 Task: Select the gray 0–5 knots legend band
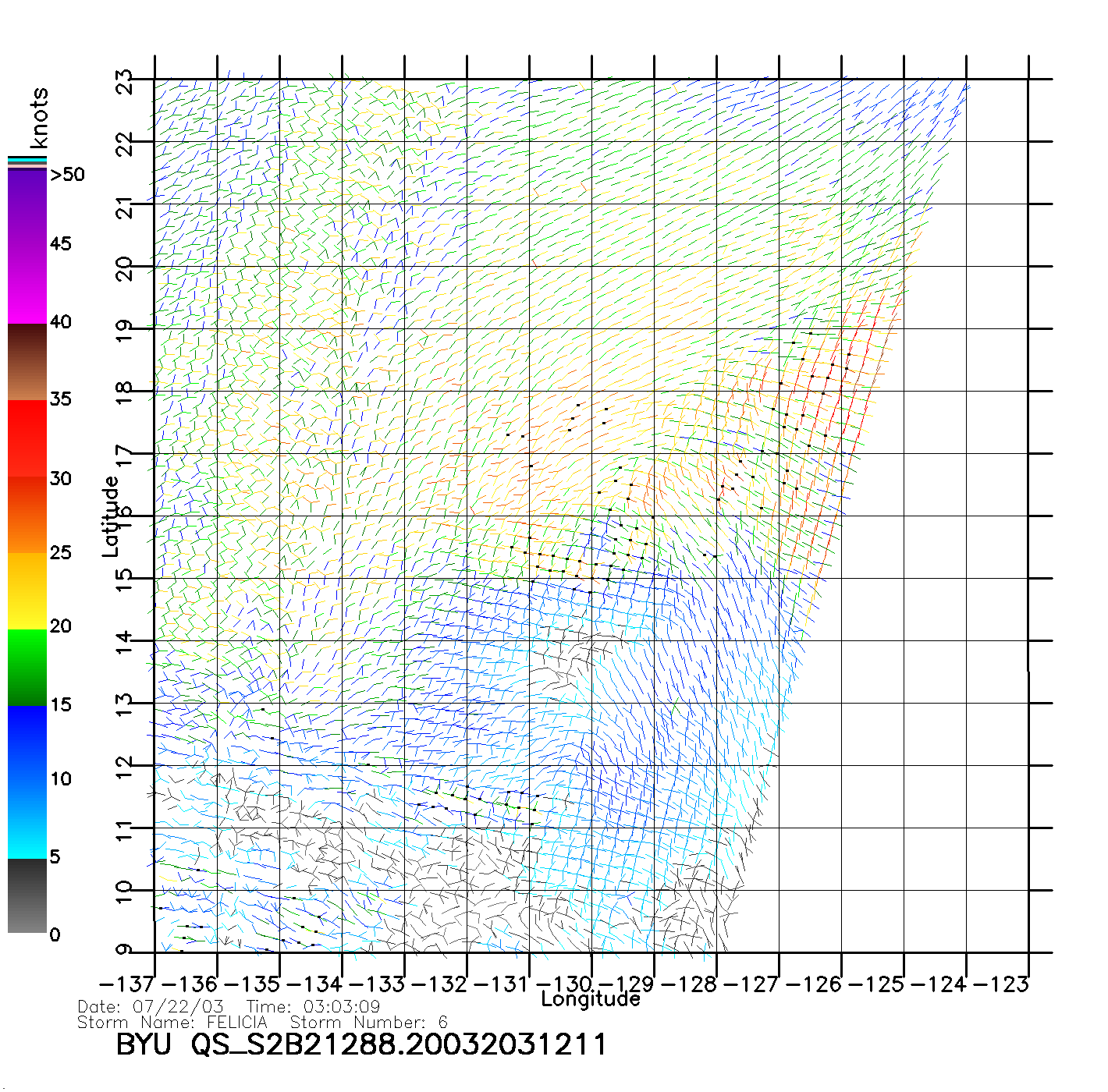(27, 895)
